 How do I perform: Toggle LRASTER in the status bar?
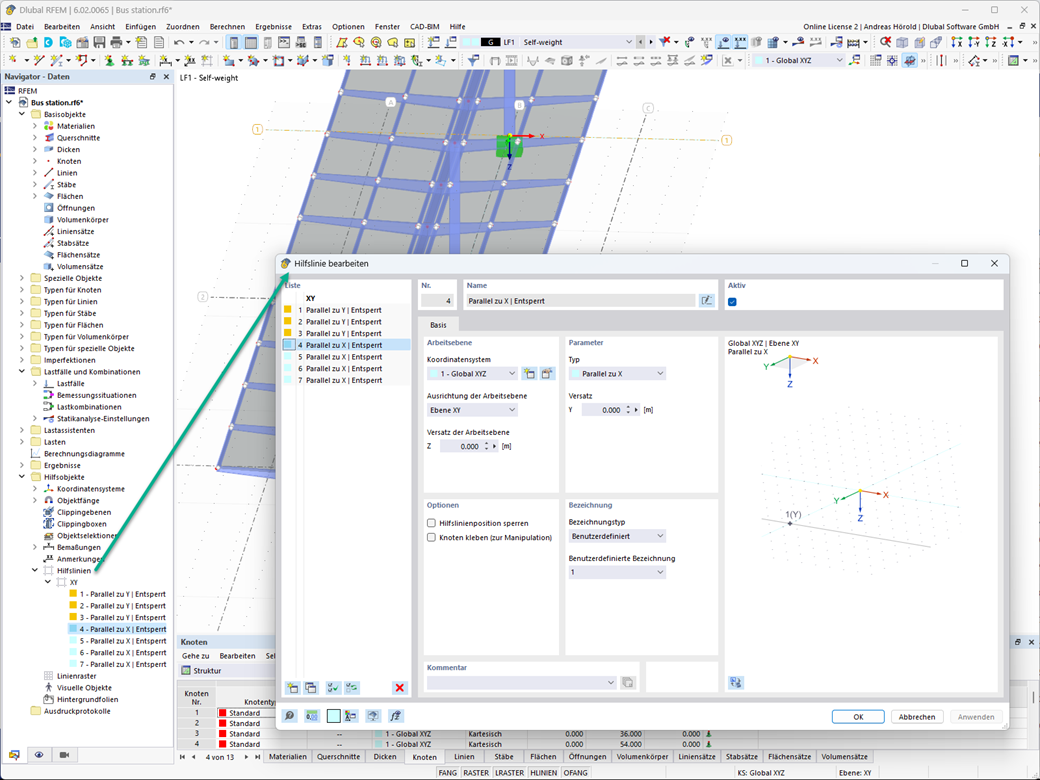pos(509,773)
